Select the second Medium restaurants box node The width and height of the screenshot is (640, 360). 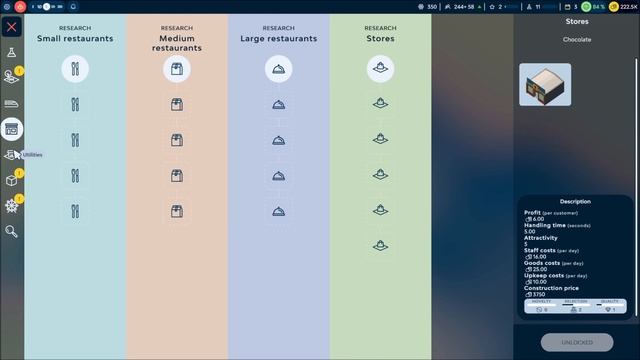tap(177, 104)
